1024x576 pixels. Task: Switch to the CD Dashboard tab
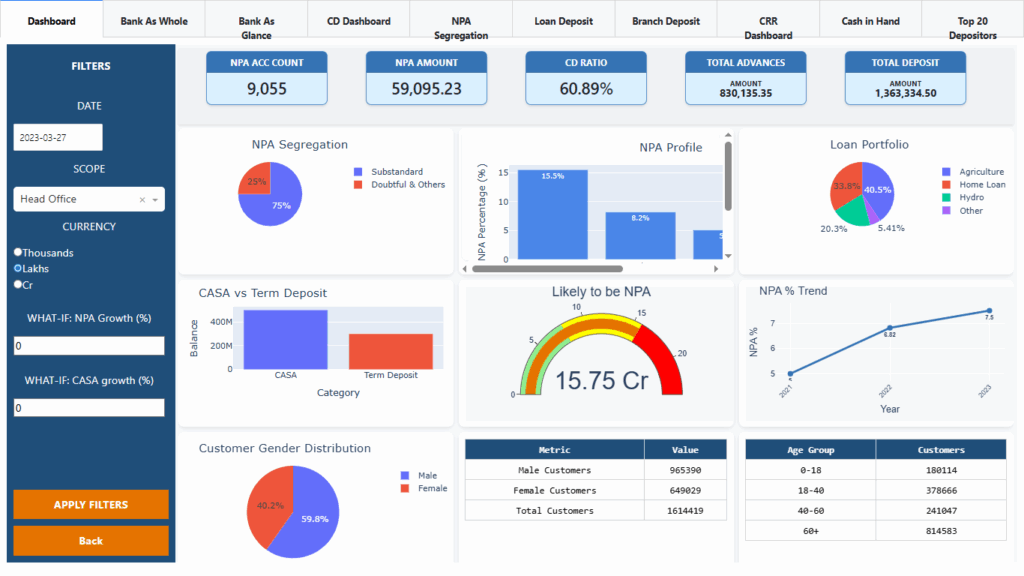point(358,21)
